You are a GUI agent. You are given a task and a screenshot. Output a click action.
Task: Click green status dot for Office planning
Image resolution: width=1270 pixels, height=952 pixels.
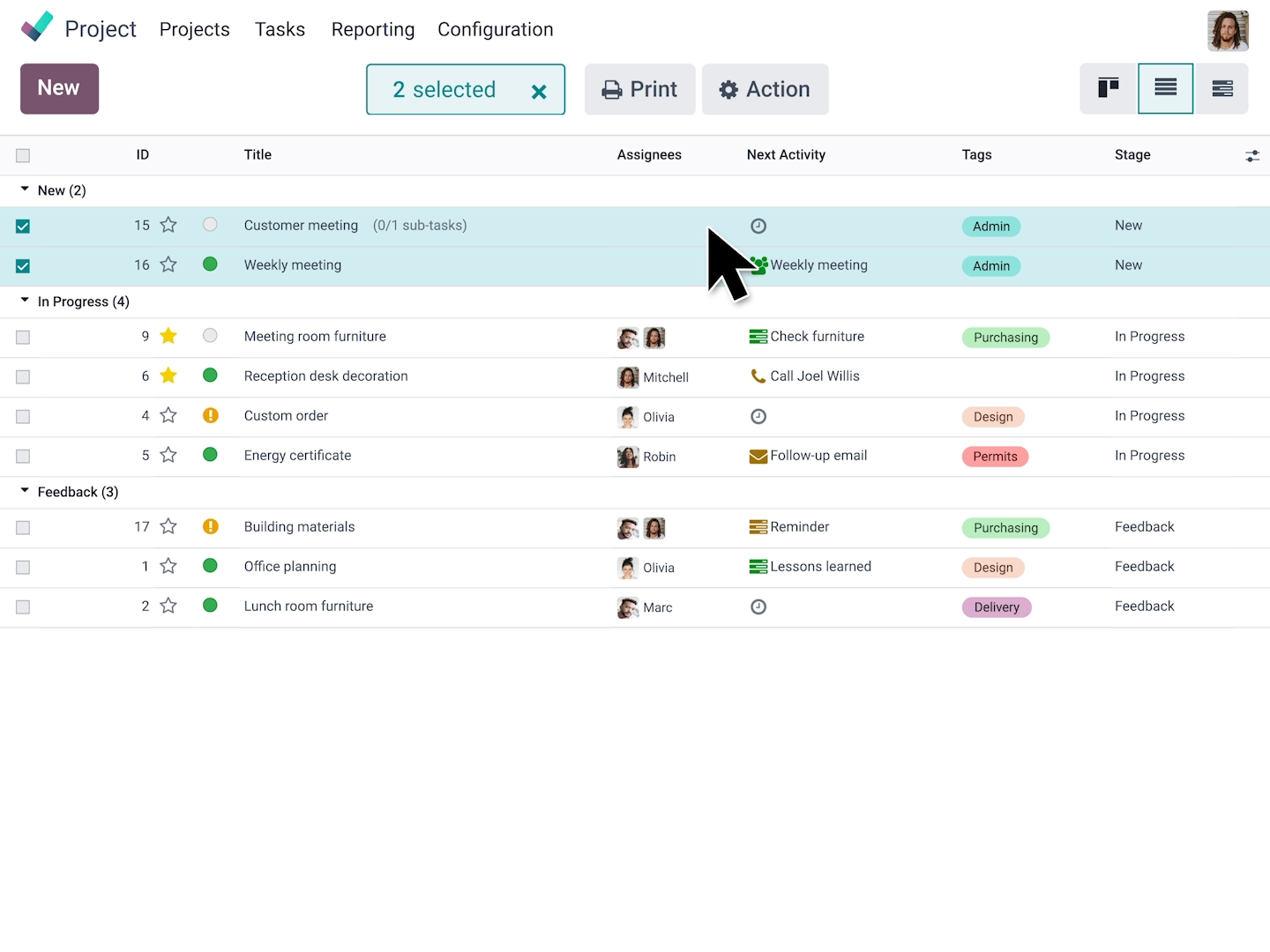210,566
